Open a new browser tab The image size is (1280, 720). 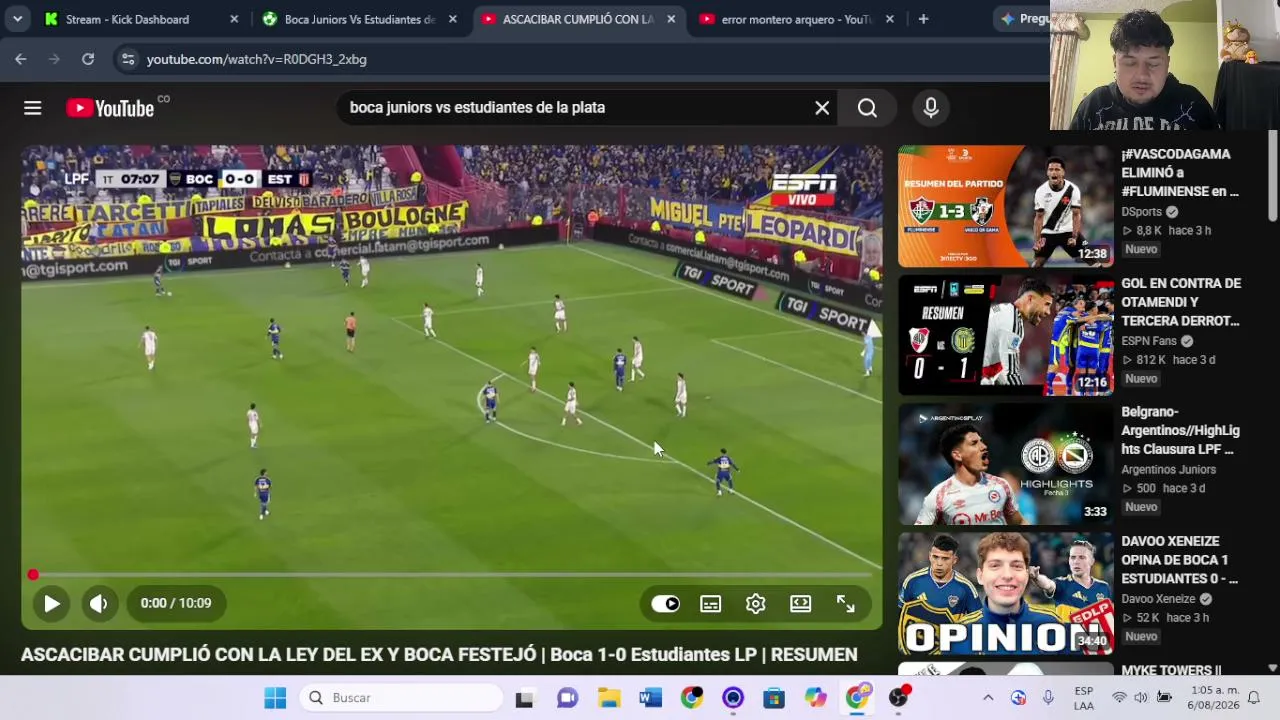pos(923,19)
